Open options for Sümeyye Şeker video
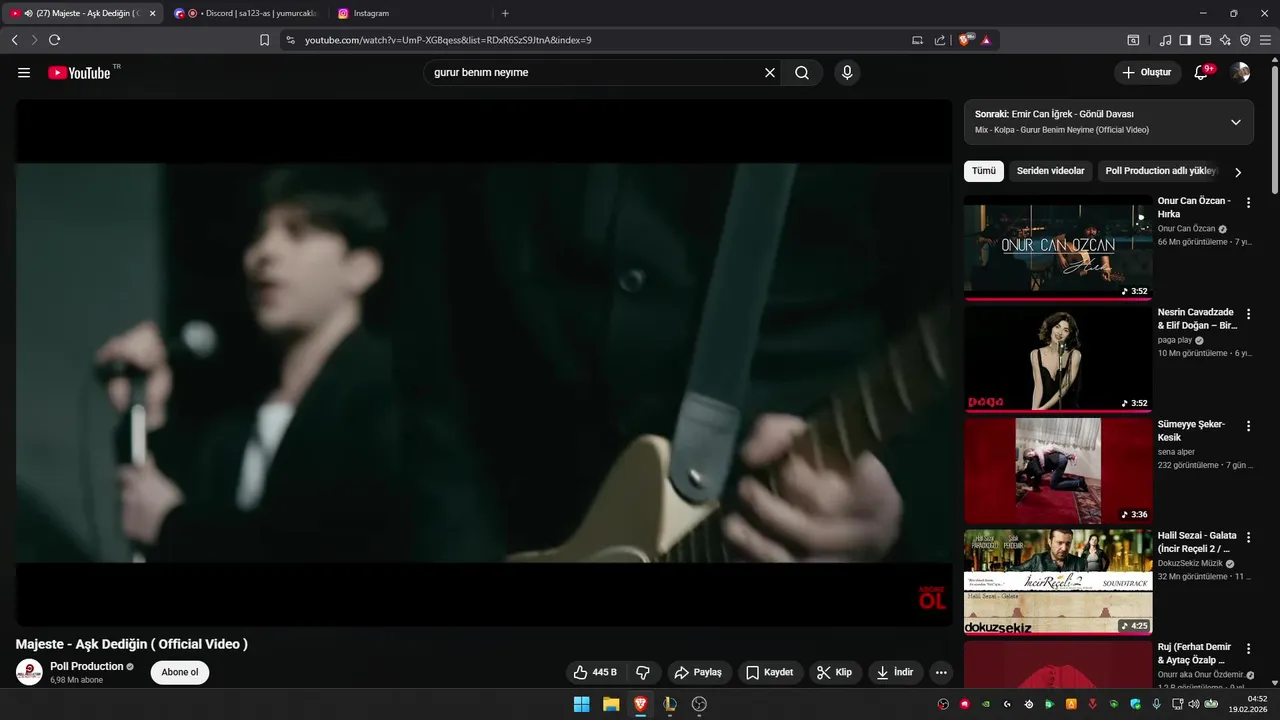1280x720 pixels. [1248, 426]
